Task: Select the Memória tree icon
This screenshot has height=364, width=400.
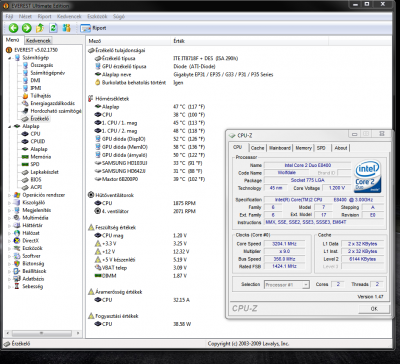Action: (x=25, y=157)
